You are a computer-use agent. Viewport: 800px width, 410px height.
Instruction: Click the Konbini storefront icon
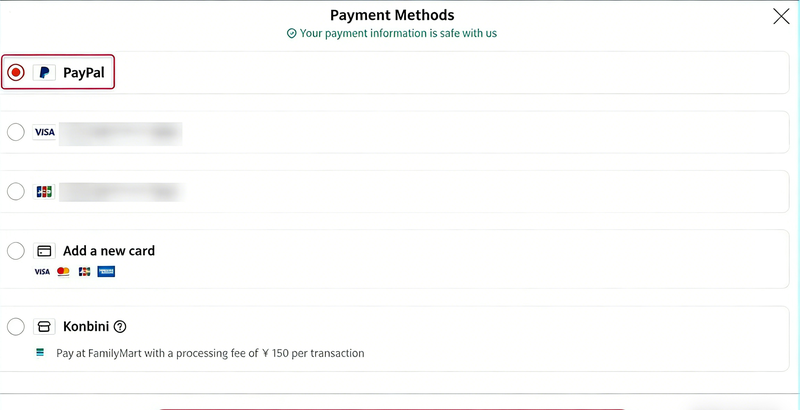44,326
